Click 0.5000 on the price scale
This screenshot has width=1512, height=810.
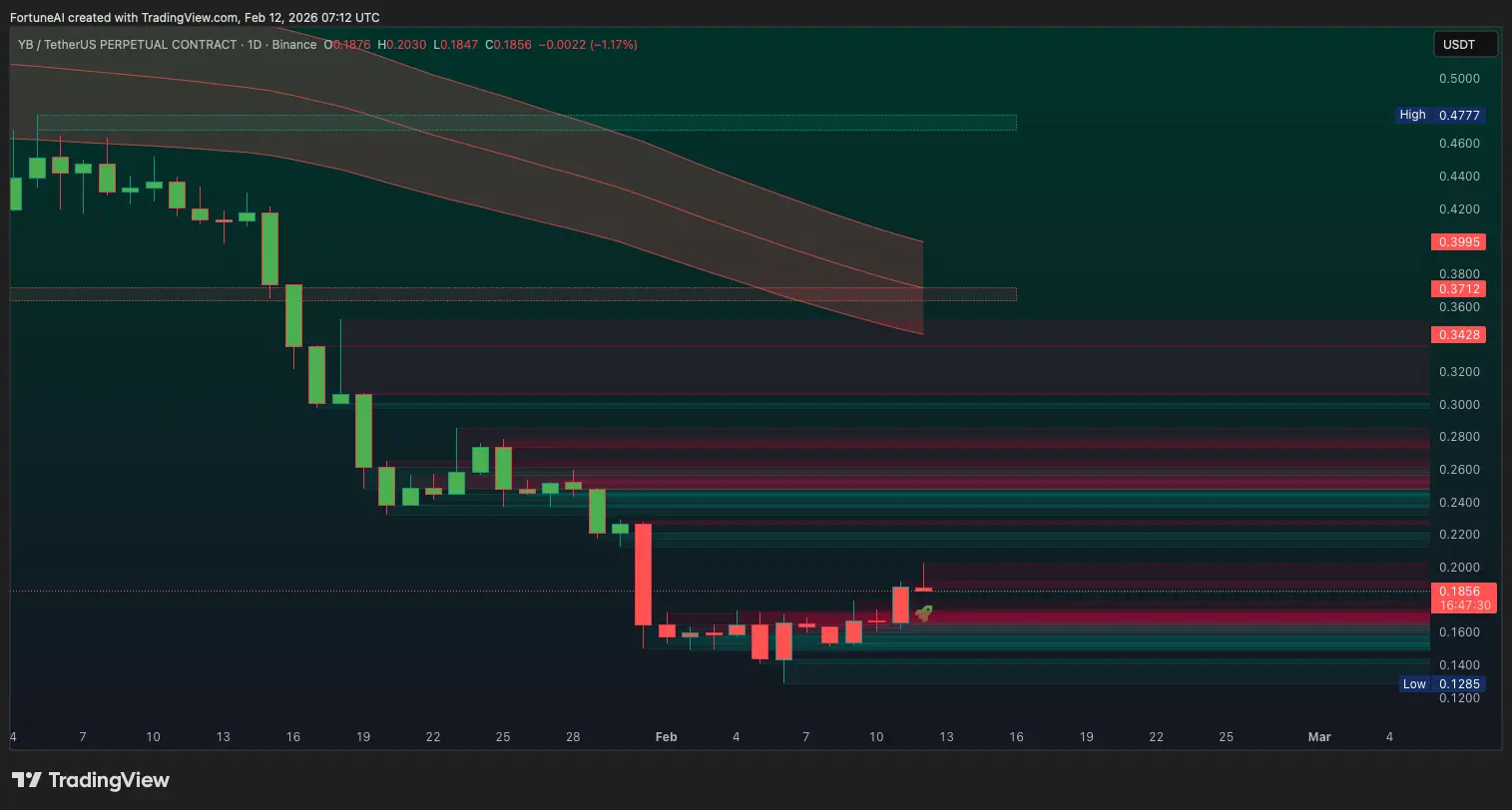point(1459,79)
